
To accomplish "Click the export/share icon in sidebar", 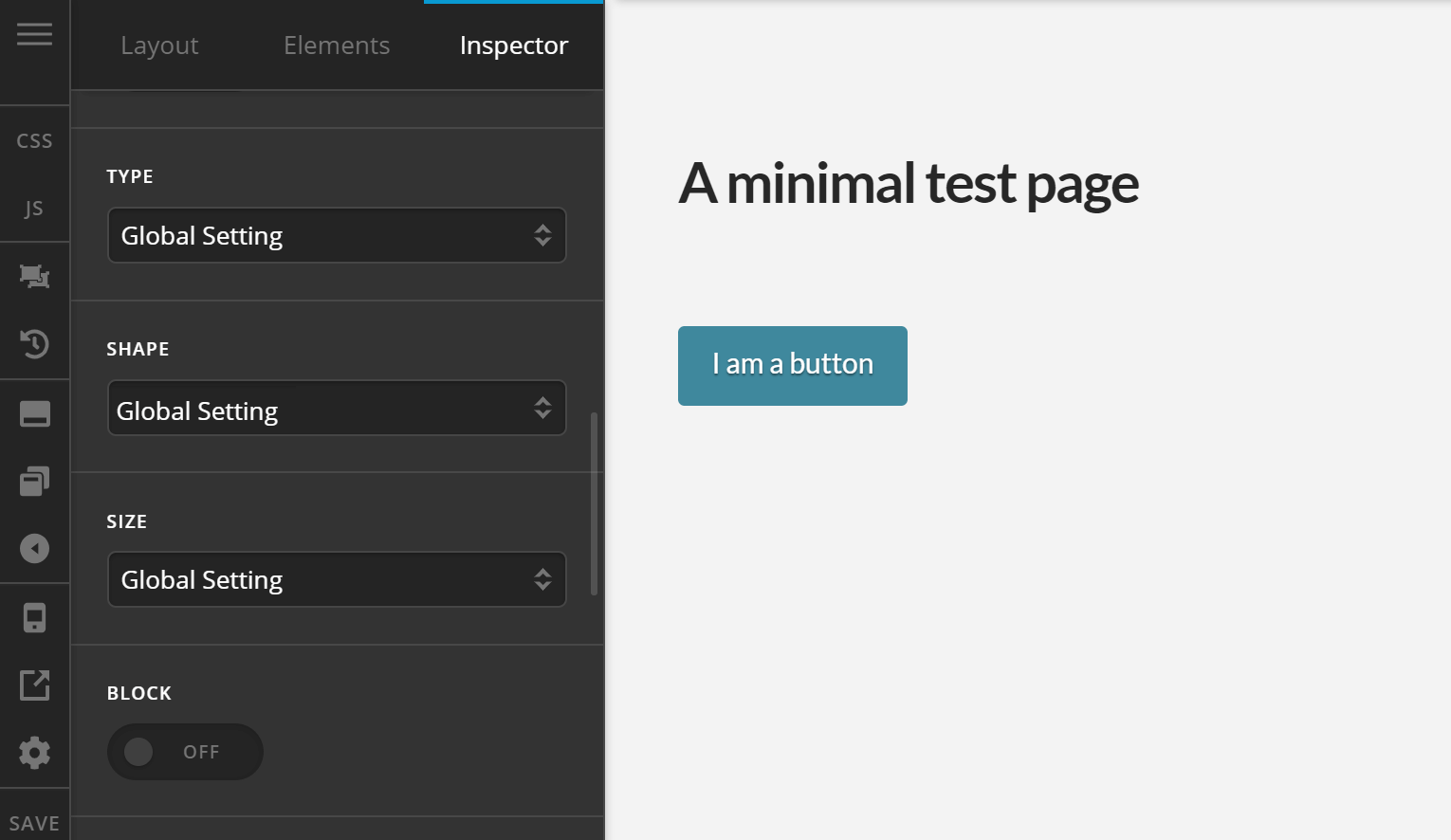I will [35, 685].
